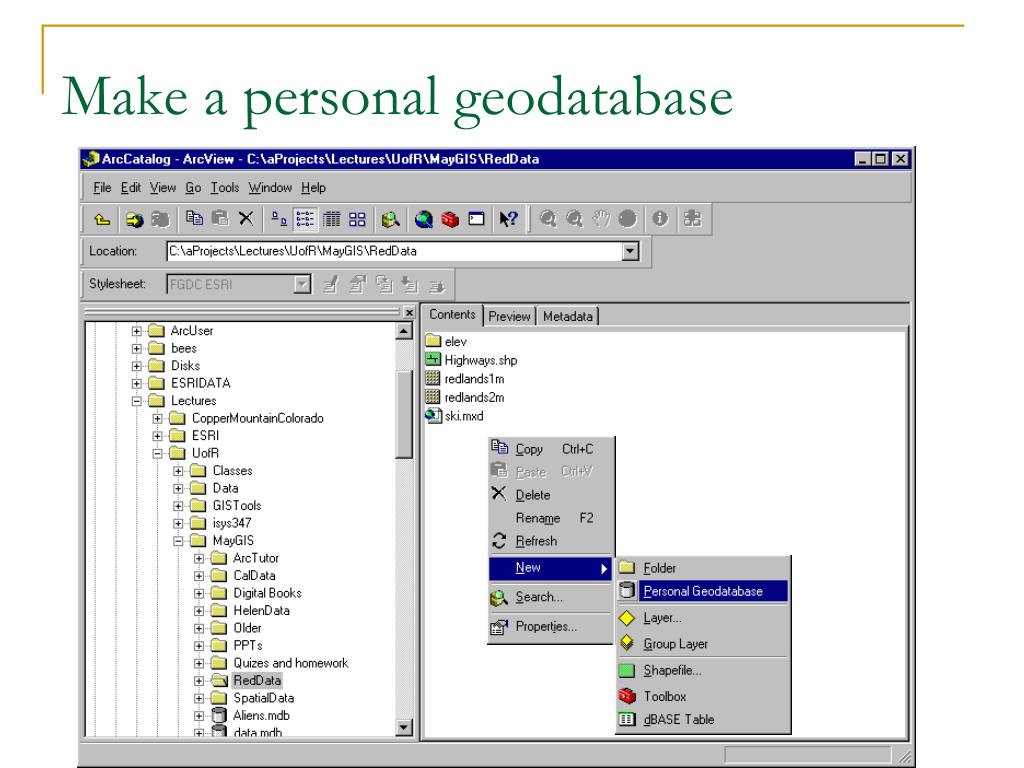The width and height of the screenshot is (1024, 768).
Task: Click the catalog tree scroll-up arrow
Action: 404,332
